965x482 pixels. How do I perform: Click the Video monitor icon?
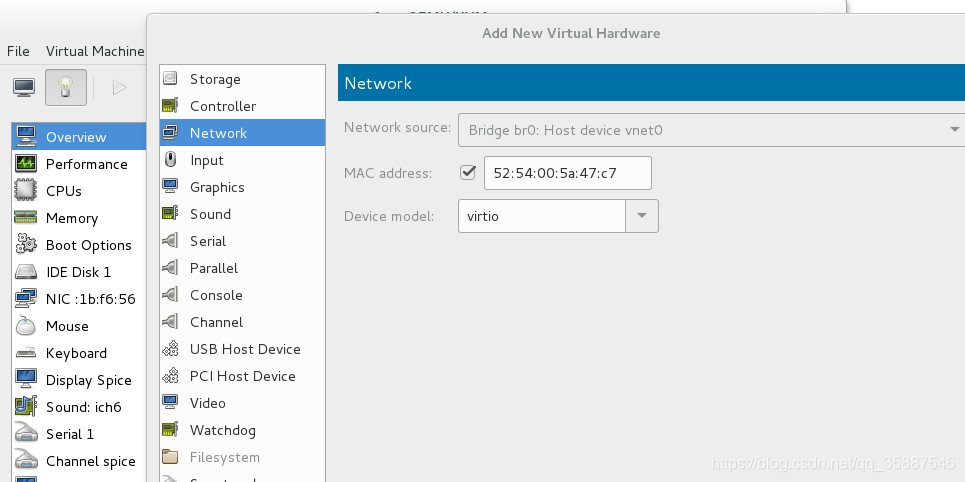pos(170,403)
